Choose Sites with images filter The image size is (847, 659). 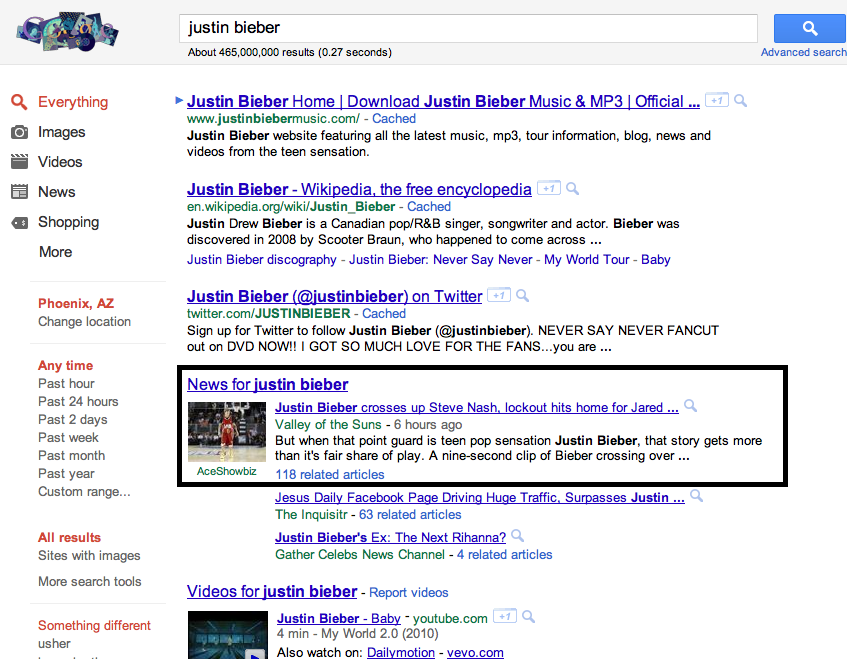pyautogui.click(x=89, y=556)
